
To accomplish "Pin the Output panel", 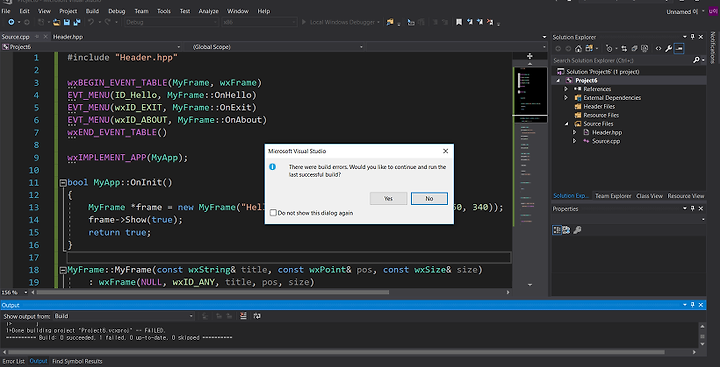I will tap(693, 305).
